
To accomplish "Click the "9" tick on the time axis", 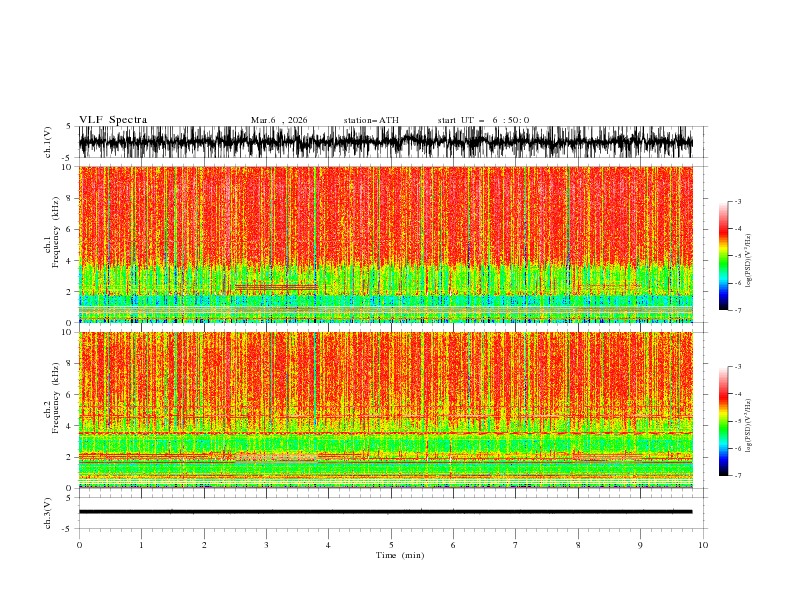I will [640, 545].
